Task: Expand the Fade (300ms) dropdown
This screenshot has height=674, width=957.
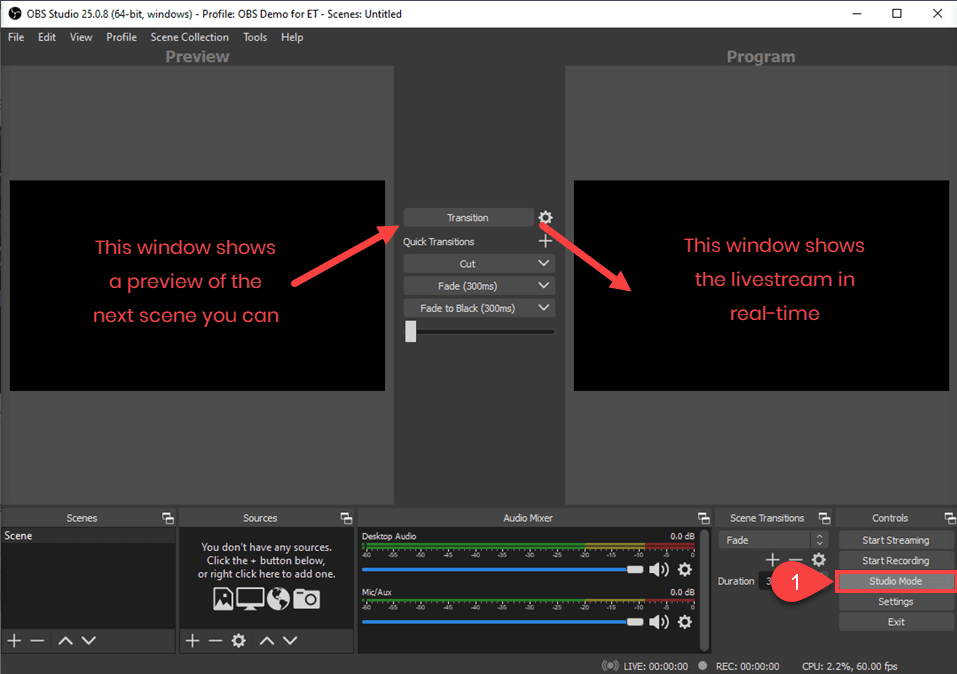Action: [478, 285]
